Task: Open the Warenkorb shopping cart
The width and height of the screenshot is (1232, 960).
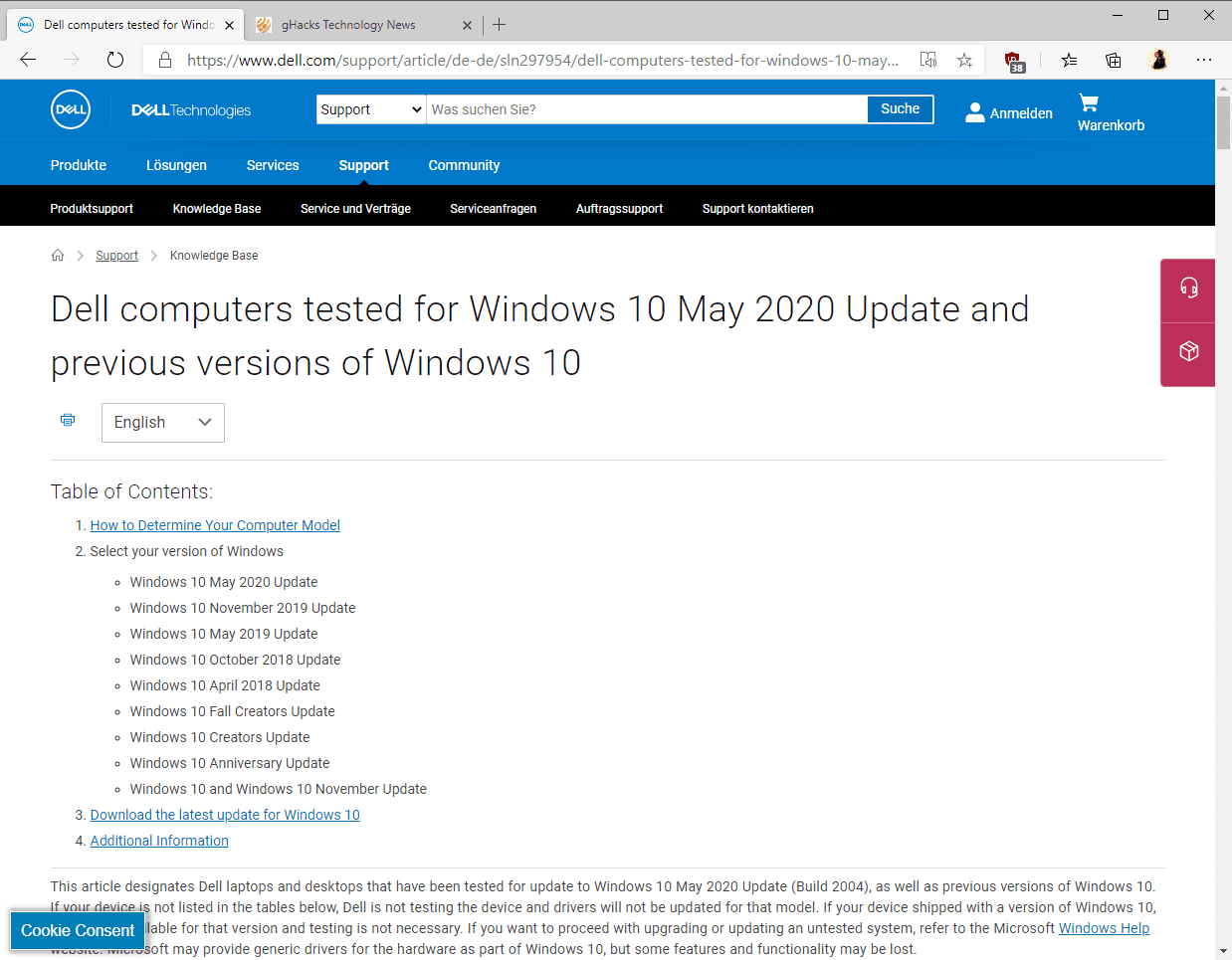Action: (x=1111, y=112)
